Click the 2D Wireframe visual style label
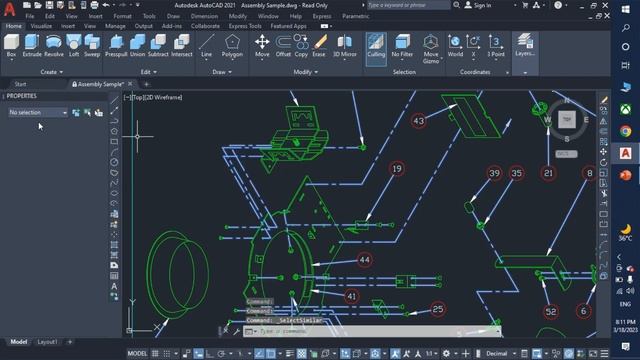Viewport: 640px width, 360px height. 163,98
